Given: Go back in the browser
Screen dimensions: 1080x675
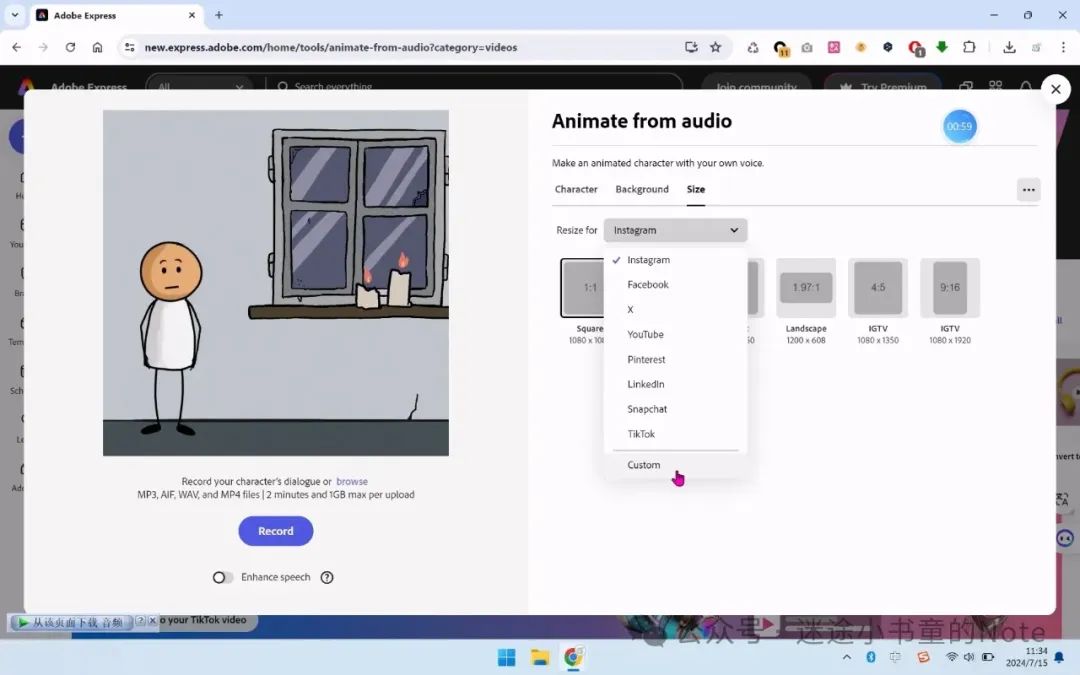Looking at the screenshot, I should point(17,47).
